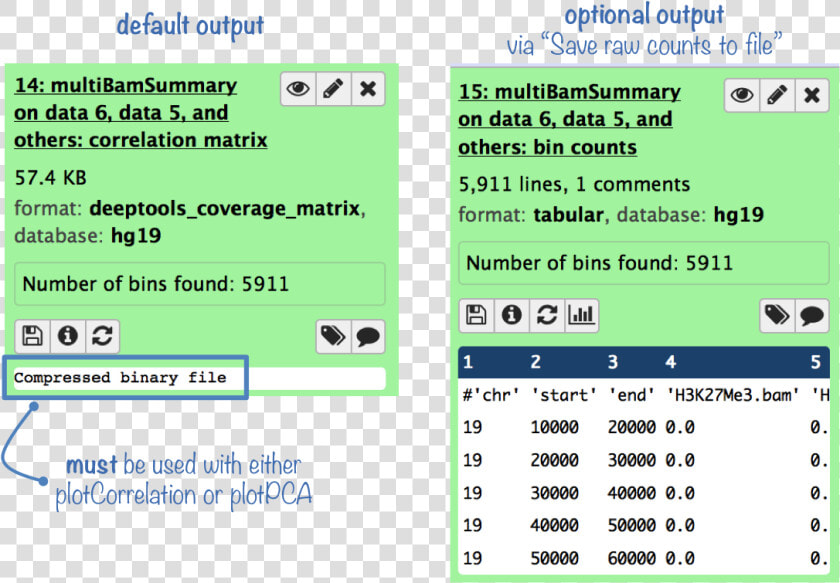Click column 1 header in preview table

(468, 362)
